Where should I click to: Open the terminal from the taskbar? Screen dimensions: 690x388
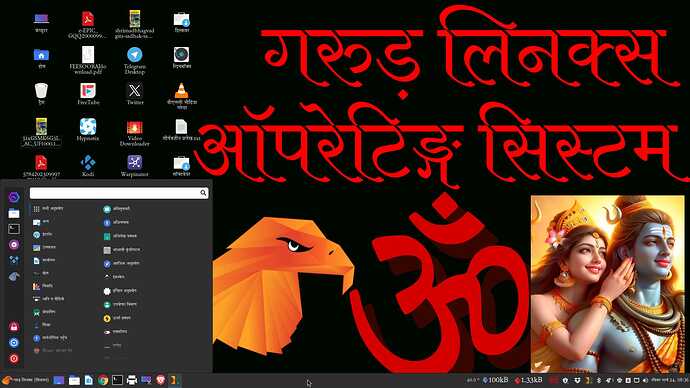pyautogui.click(x=117, y=380)
